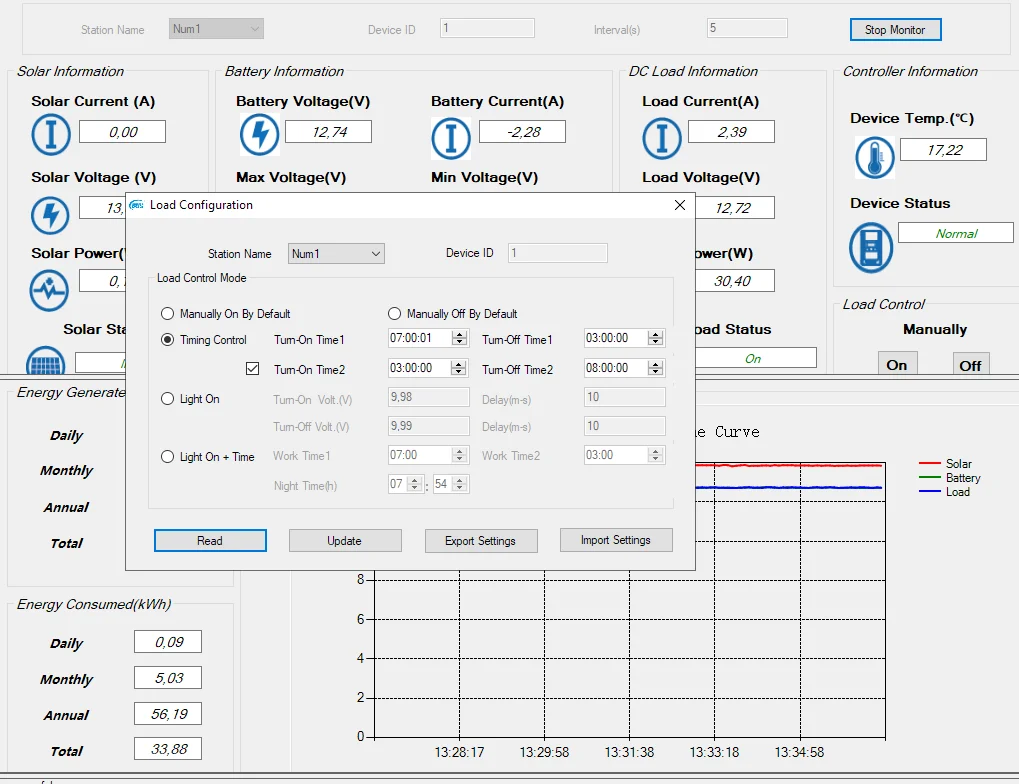Click Import Settings button
This screenshot has width=1019, height=784.
pyautogui.click(x=616, y=540)
